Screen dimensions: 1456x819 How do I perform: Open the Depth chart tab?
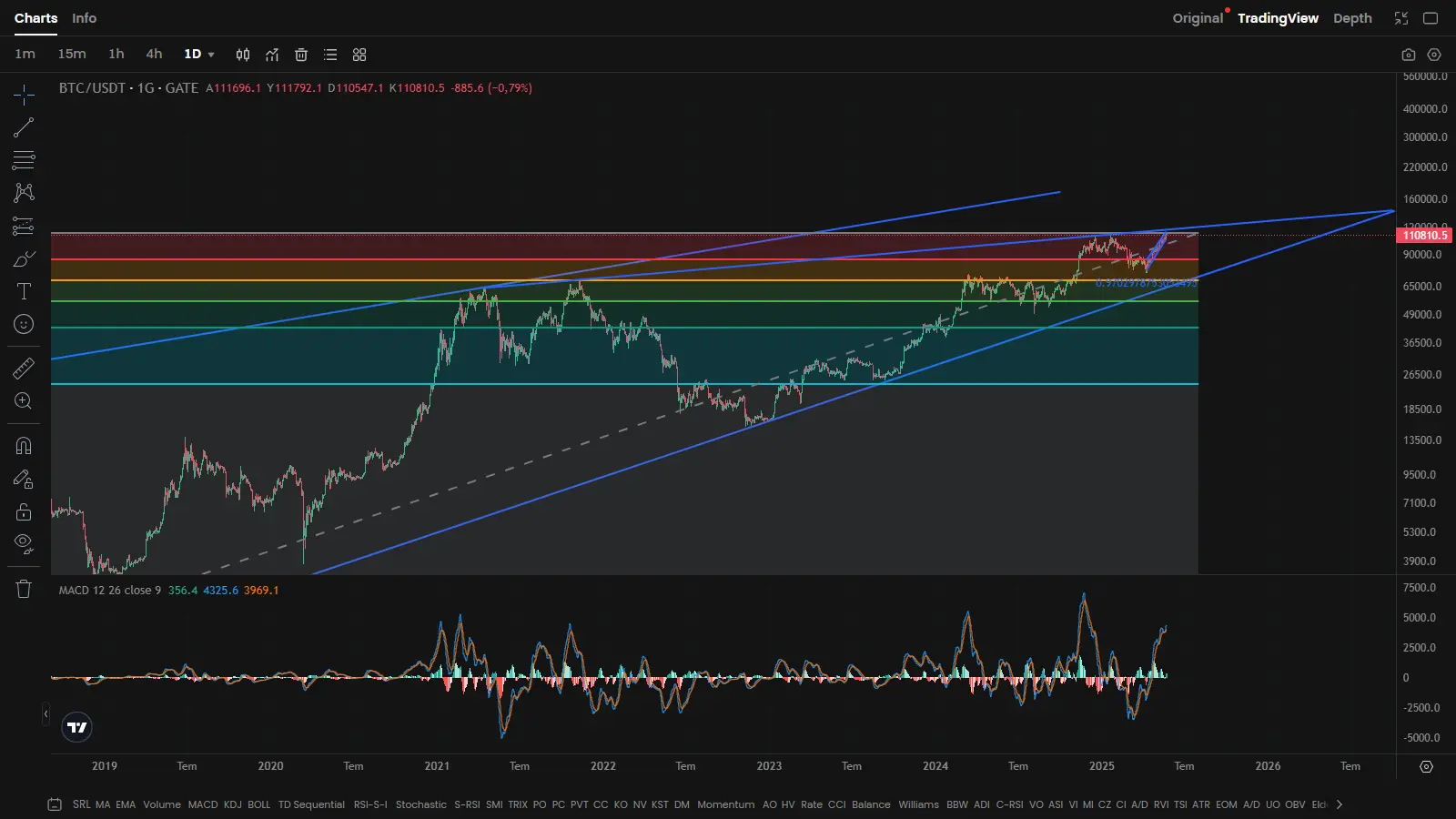tap(1352, 18)
